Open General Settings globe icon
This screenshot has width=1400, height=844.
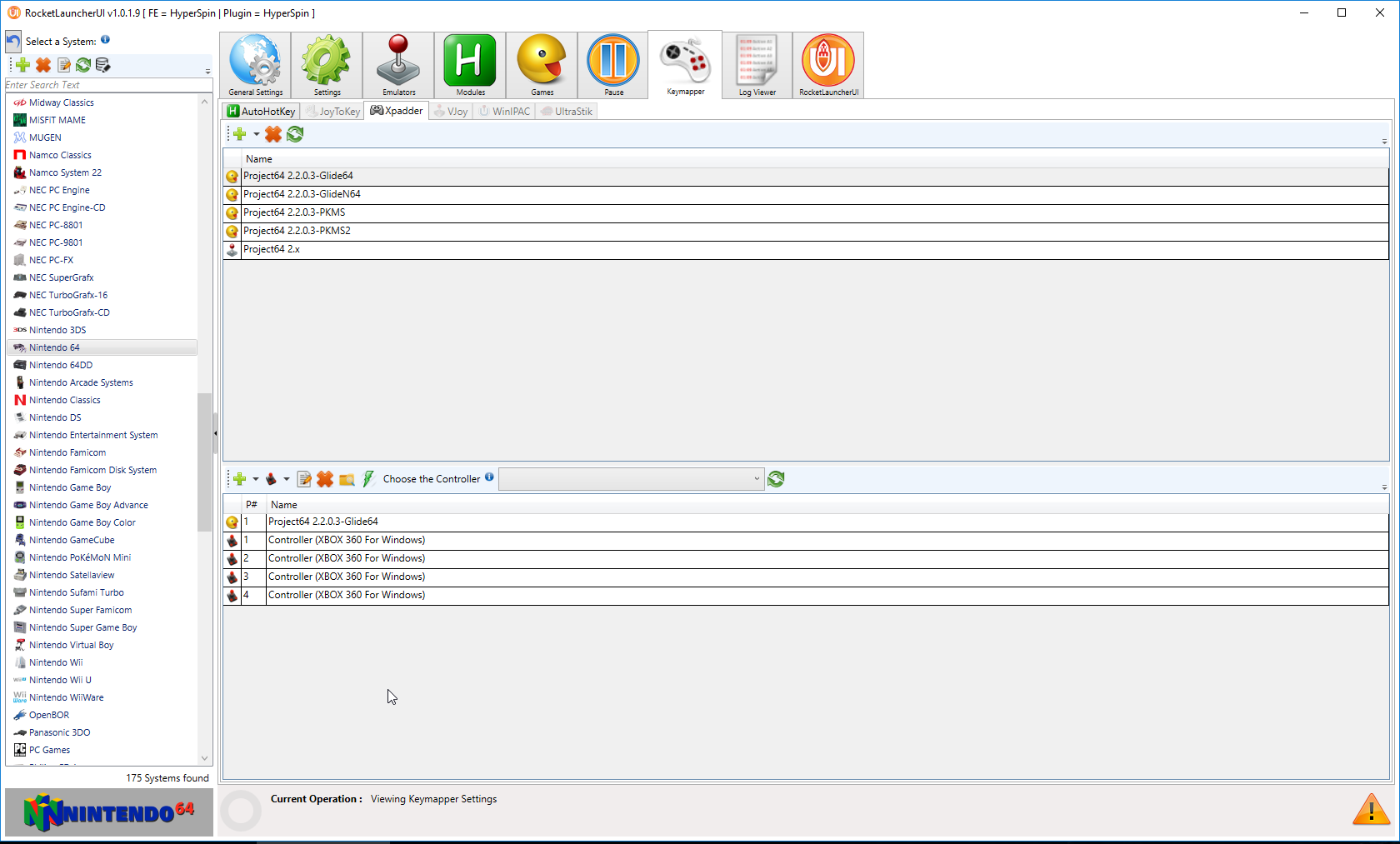pyautogui.click(x=256, y=64)
